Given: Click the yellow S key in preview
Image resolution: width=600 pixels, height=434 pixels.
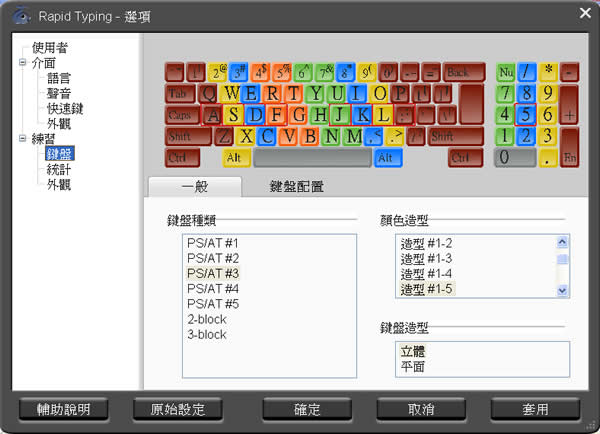Looking at the screenshot, I should 234,115.
